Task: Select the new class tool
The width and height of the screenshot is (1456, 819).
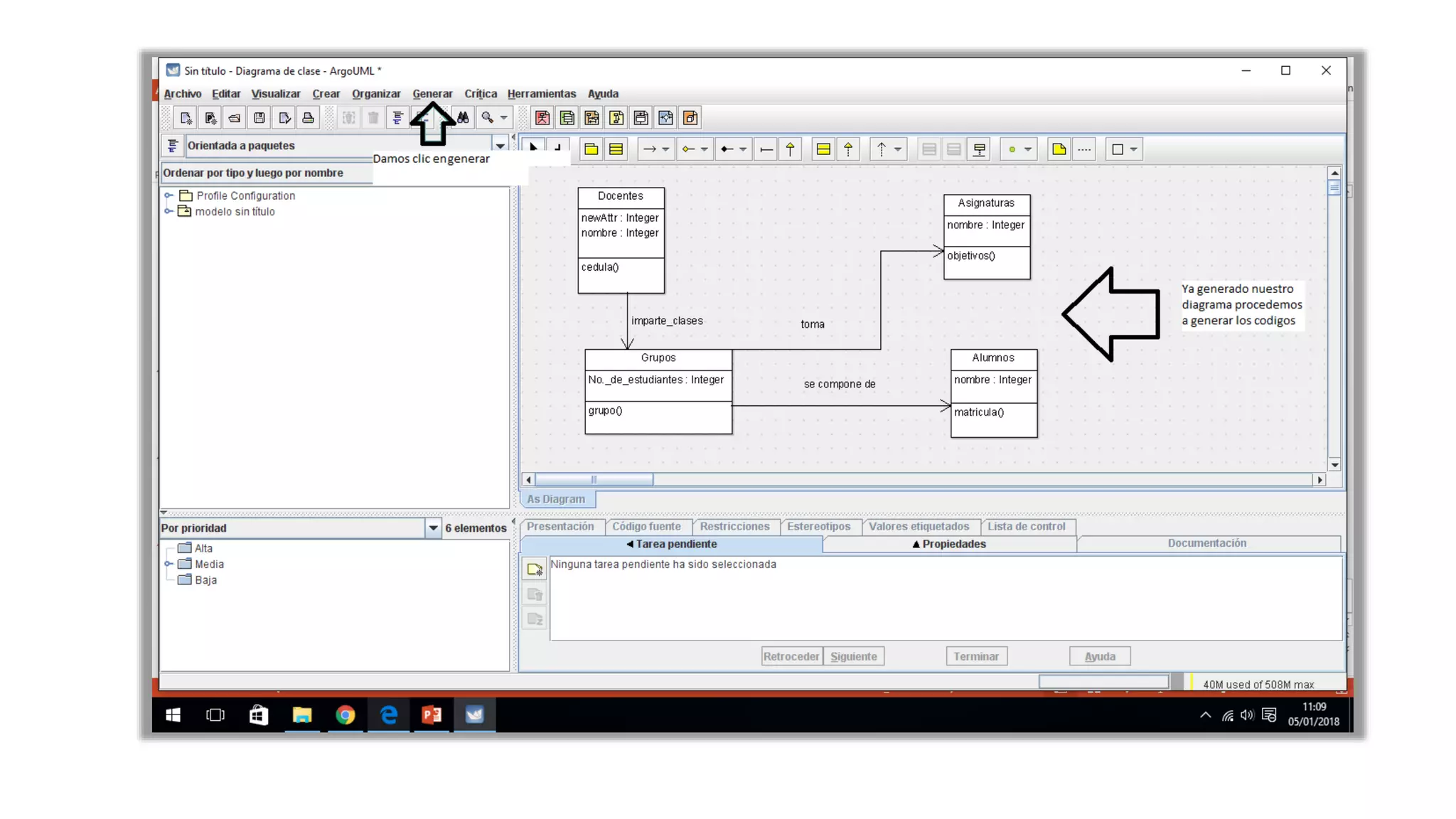Action: (616, 149)
